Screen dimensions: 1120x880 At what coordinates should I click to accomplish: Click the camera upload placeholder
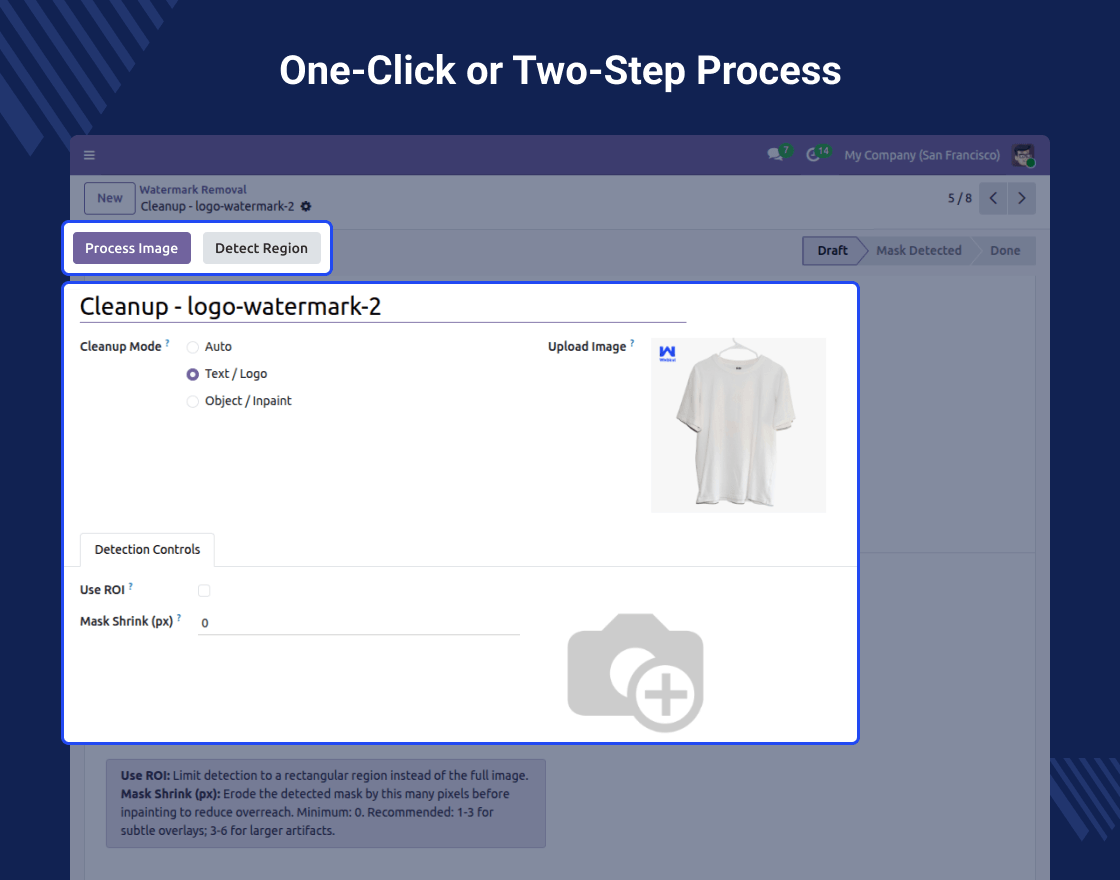pos(636,672)
